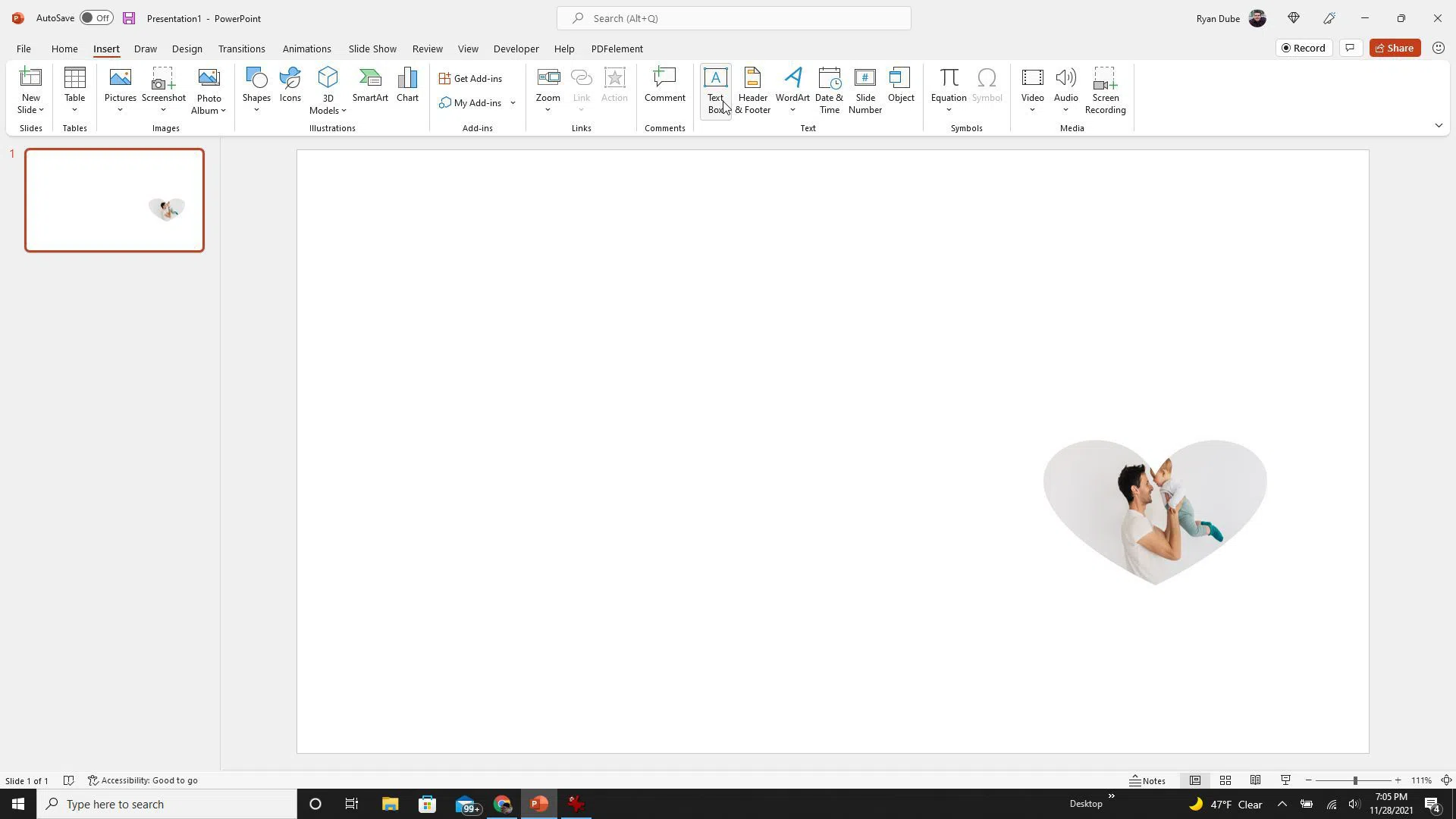Adjust the zoom level slider
The height and width of the screenshot is (819, 1456).
pyautogui.click(x=1354, y=780)
